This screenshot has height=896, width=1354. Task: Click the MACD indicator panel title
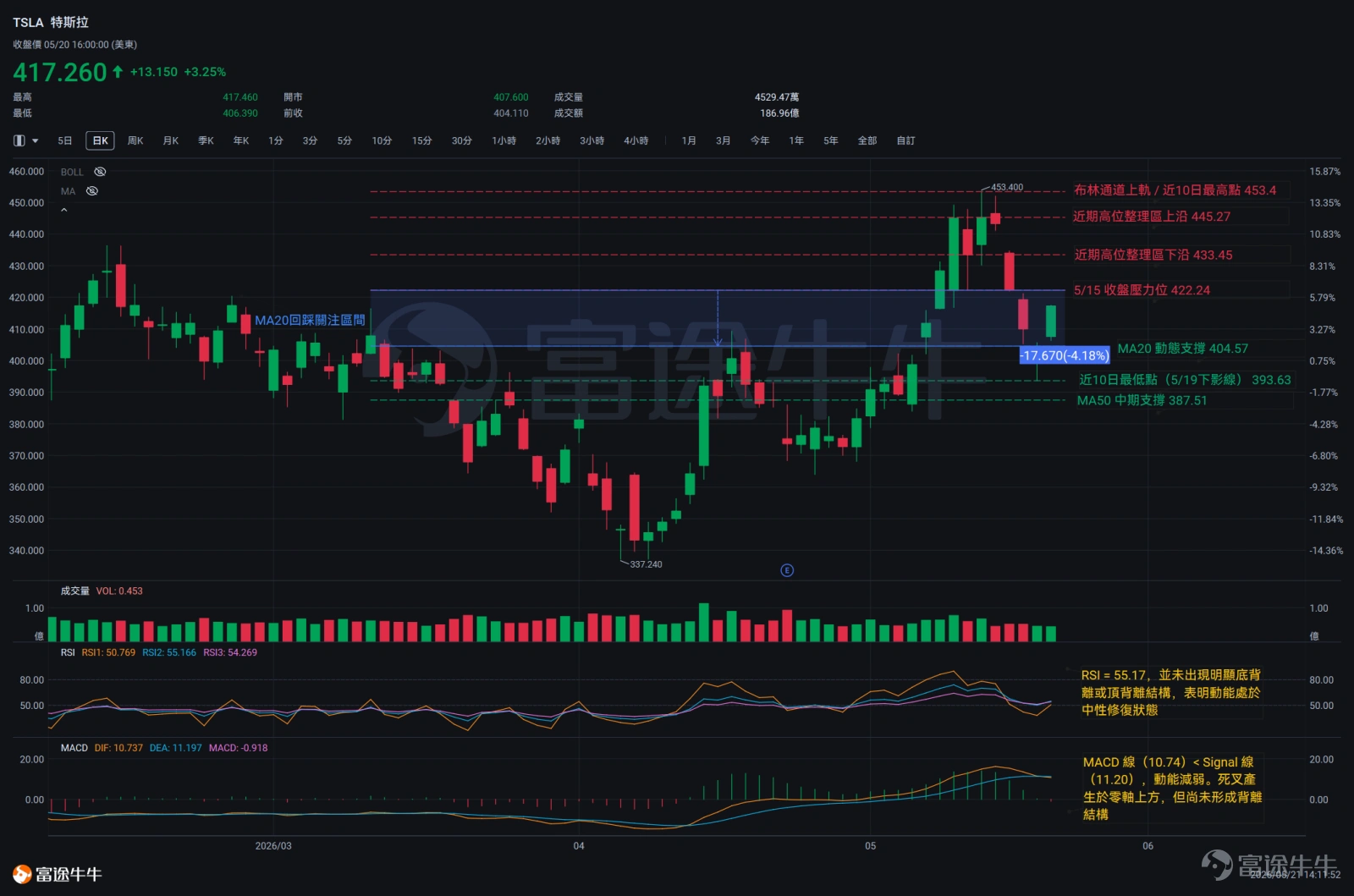[74, 748]
